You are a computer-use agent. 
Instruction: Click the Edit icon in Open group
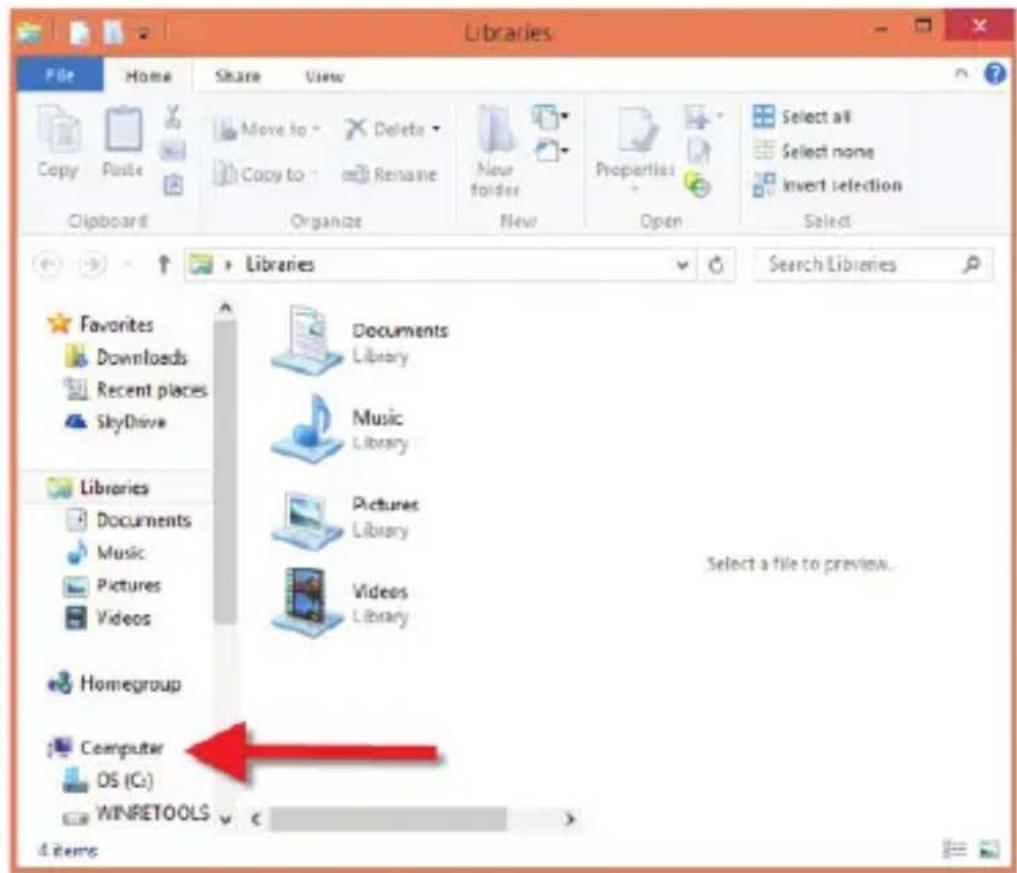[x=698, y=151]
